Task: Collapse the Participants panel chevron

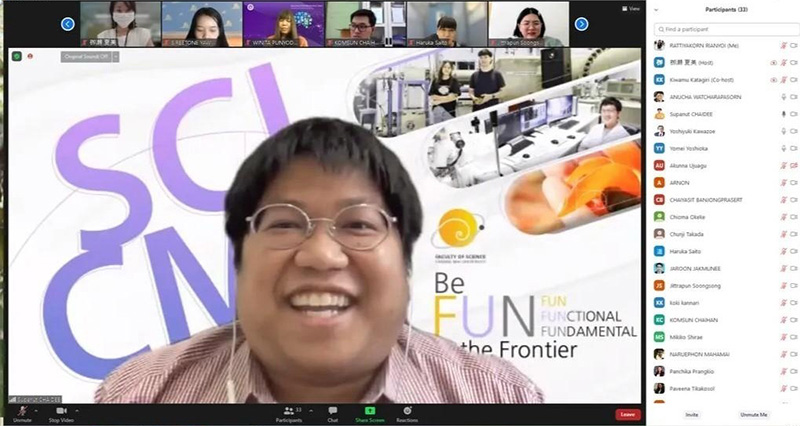Action: tap(657, 10)
